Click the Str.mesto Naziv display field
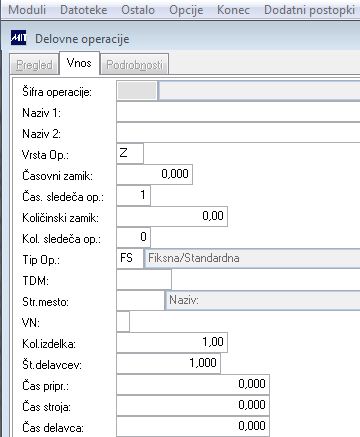The image size is (360, 437). pyautogui.click(x=263, y=300)
